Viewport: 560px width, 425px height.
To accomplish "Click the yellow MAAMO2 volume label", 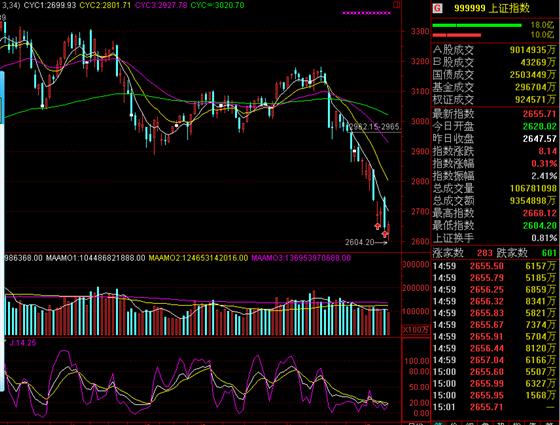I will pyautogui.click(x=198, y=258).
